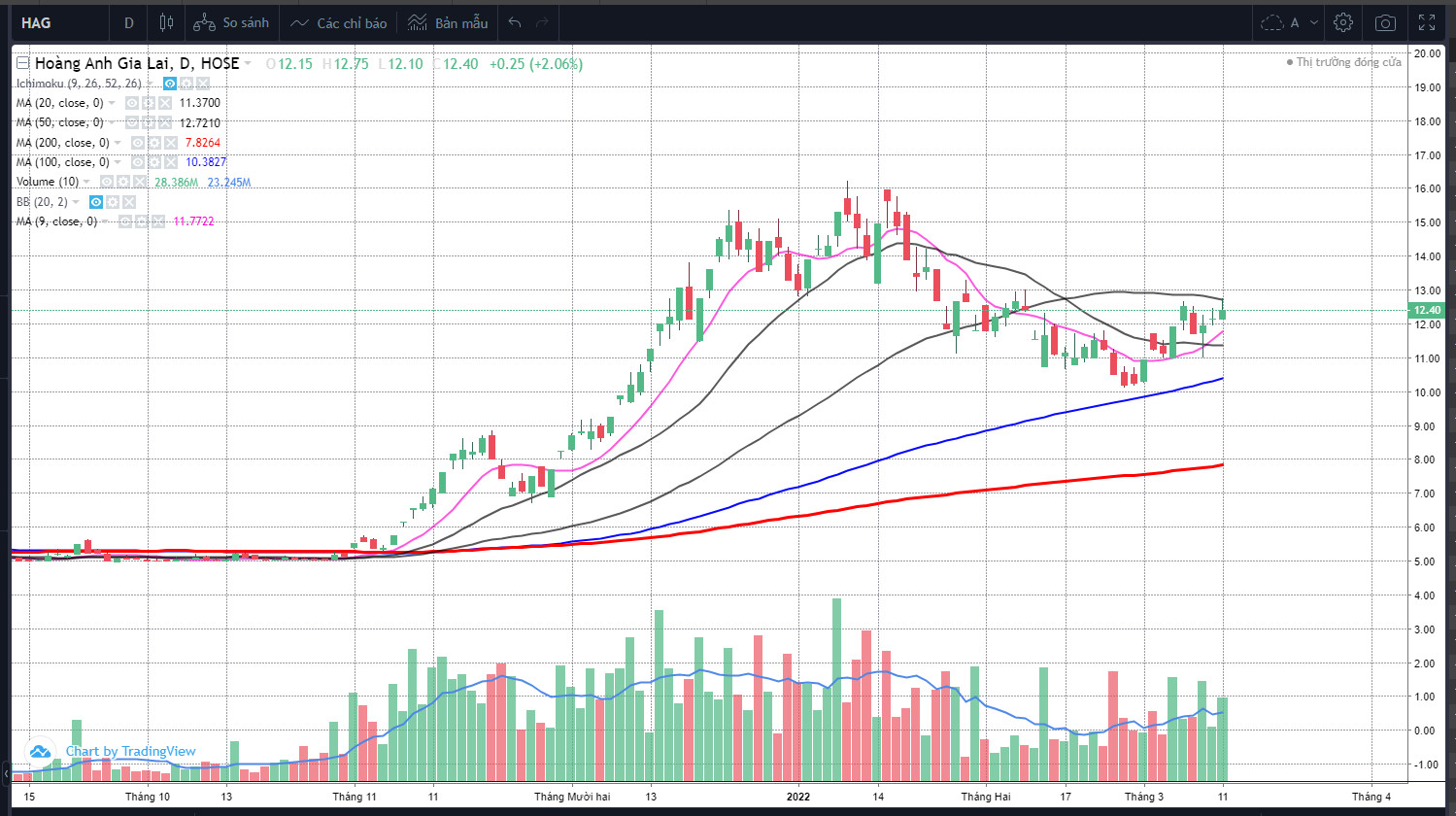Click the MA 200 value 7.8264
The width and height of the screenshot is (1456, 816).
[x=203, y=143]
